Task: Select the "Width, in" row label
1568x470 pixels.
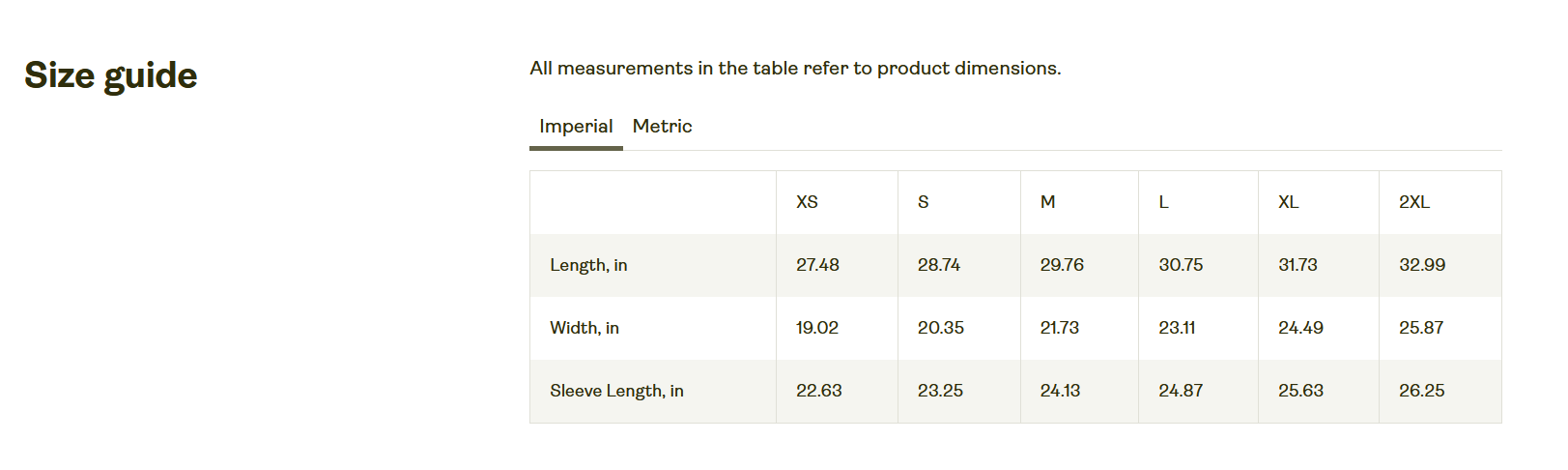Action: coord(584,328)
